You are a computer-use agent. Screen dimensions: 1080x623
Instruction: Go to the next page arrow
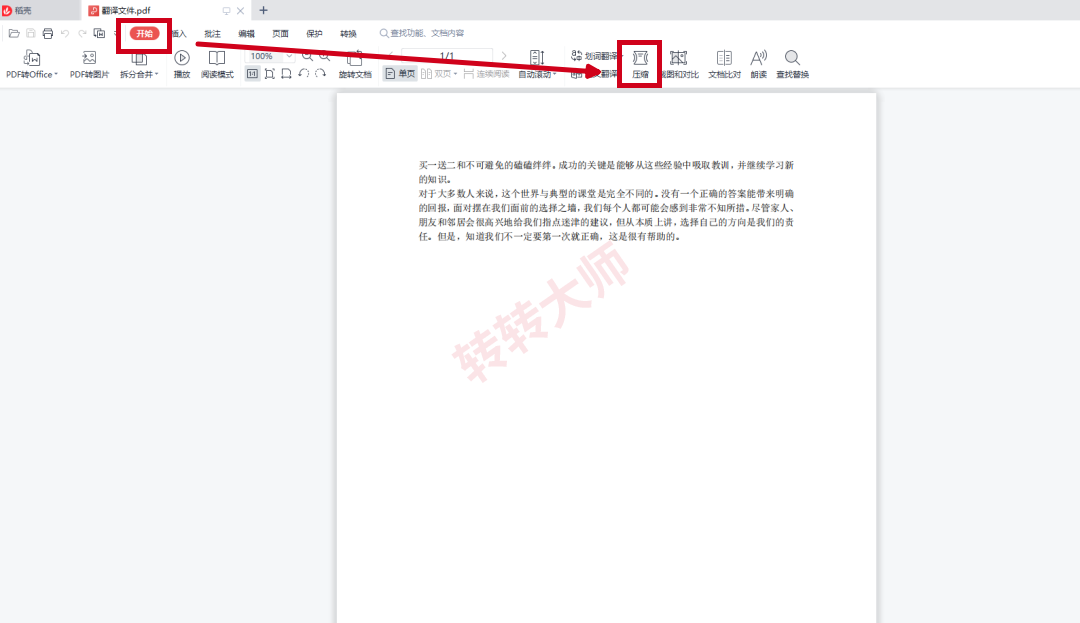pos(504,56)
